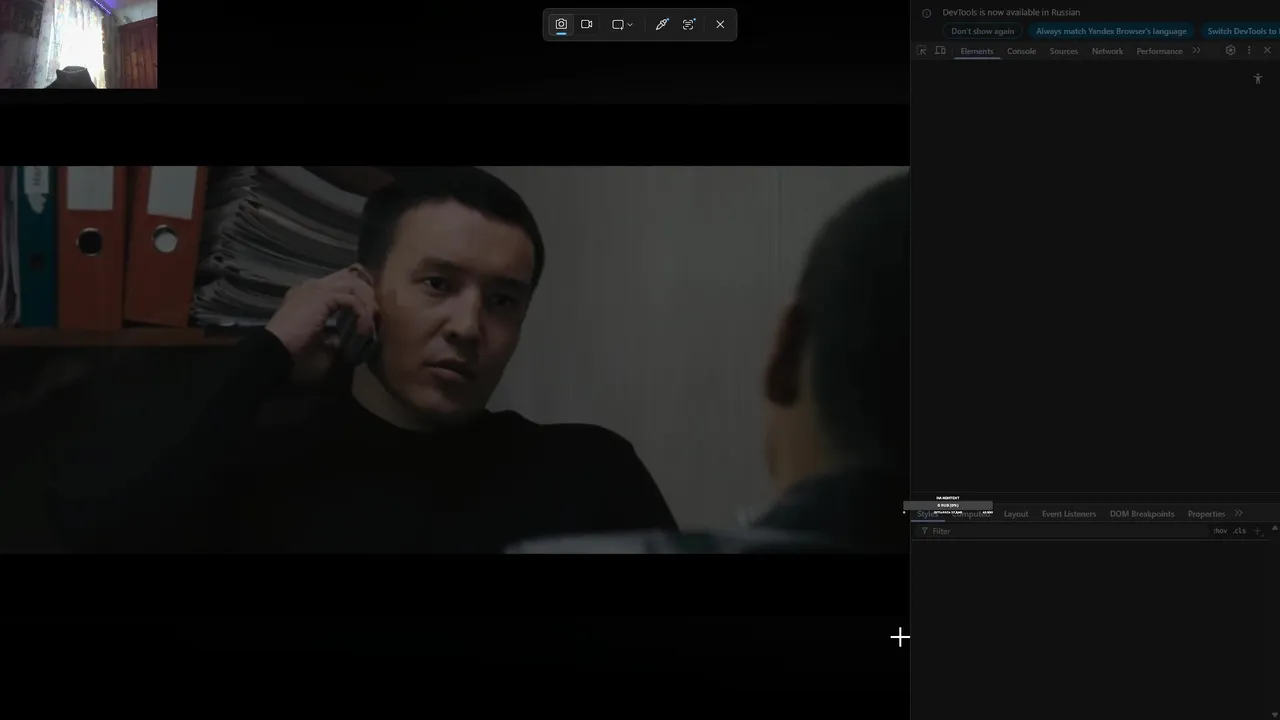Close the DevTools panel
This screenshot has height=720, width=1280.
[x=1267, y=51]
